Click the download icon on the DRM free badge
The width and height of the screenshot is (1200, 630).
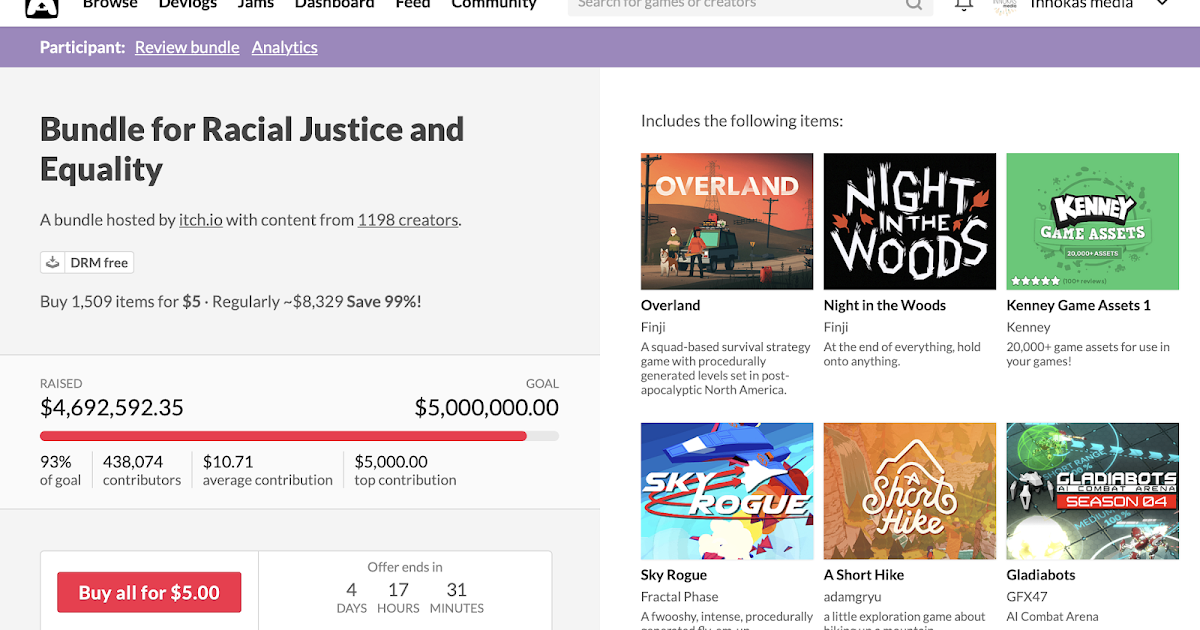52,261
